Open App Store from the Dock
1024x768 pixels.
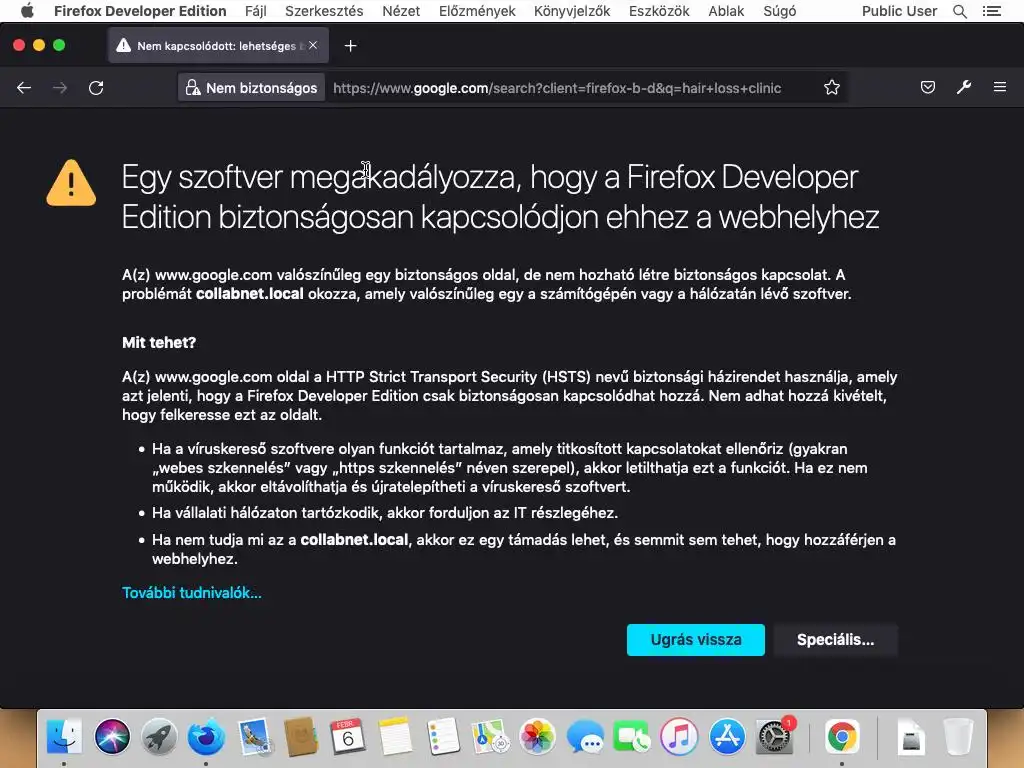[x=727, y=737]
